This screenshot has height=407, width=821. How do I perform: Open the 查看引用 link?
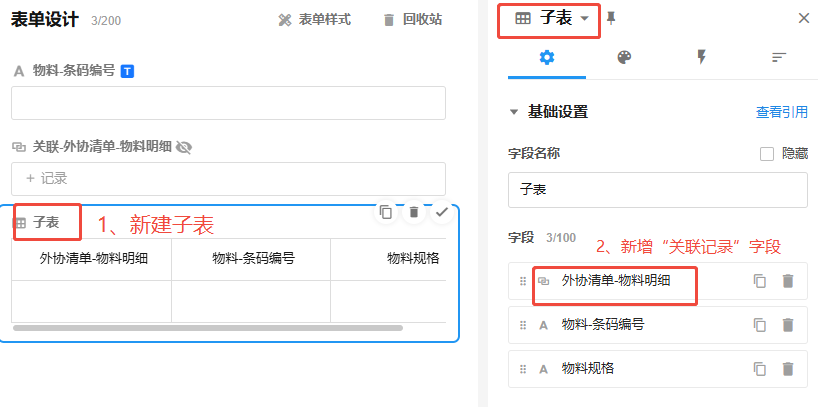point(781,113)
